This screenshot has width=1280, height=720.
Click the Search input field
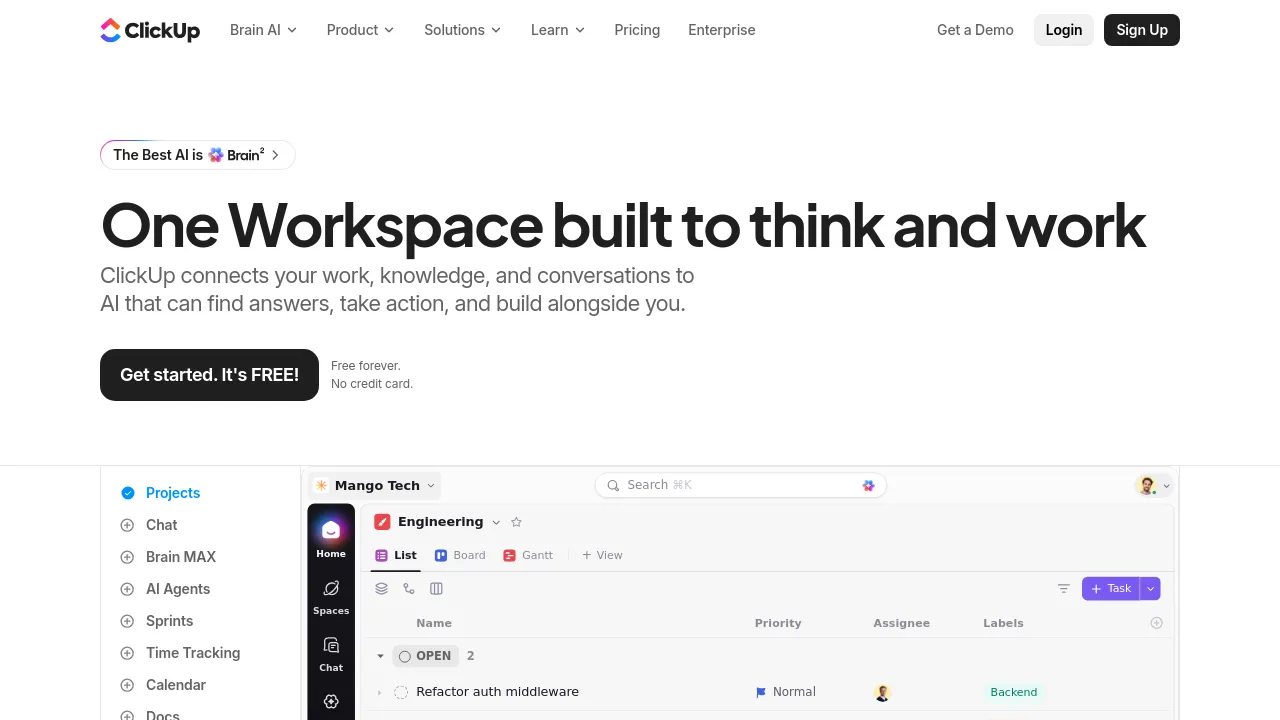point(741,485)
